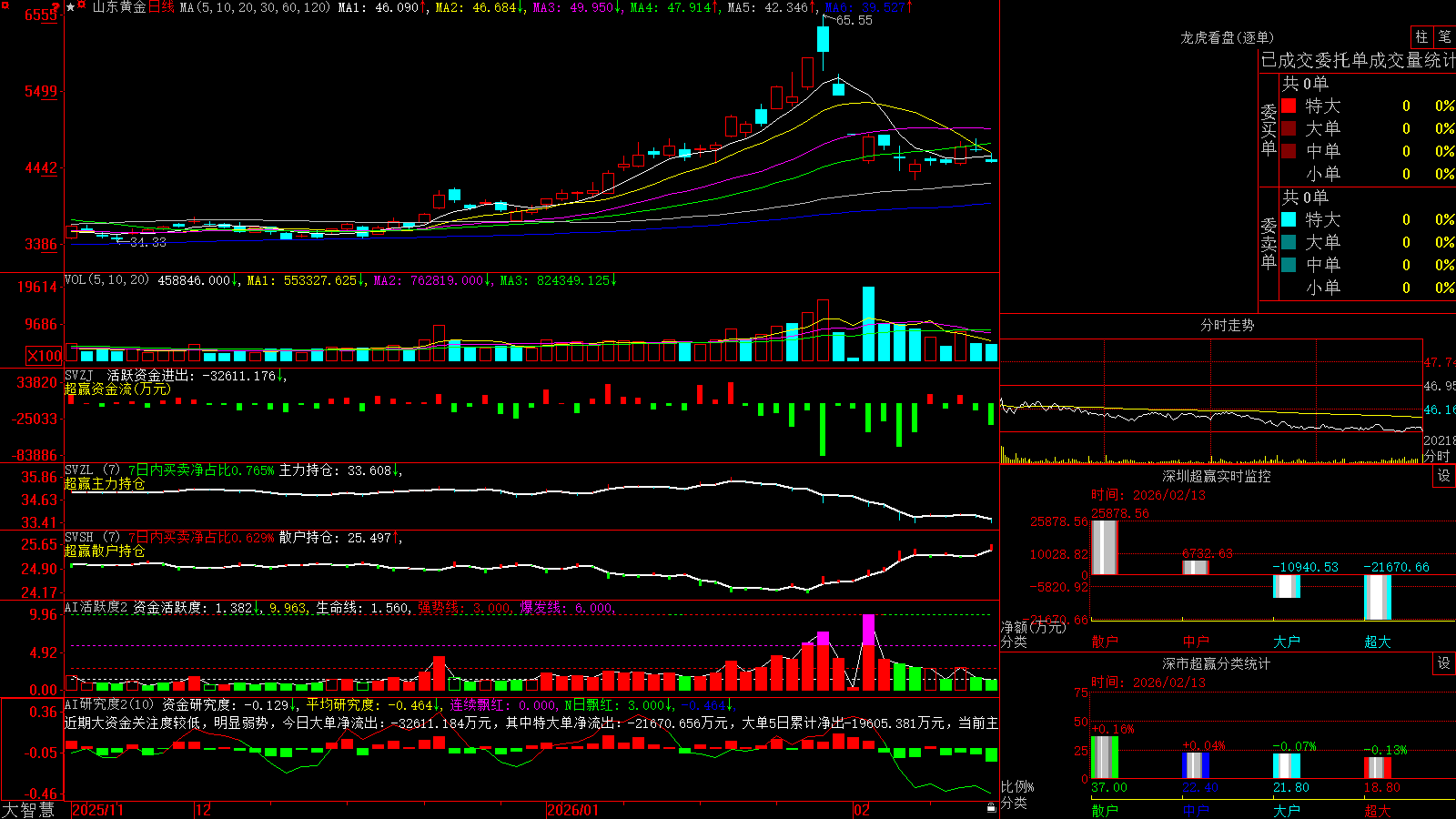1456x819 pixels.
Task: Click the SVZL (7) indicator name
Action: click(x=92, y=470)
